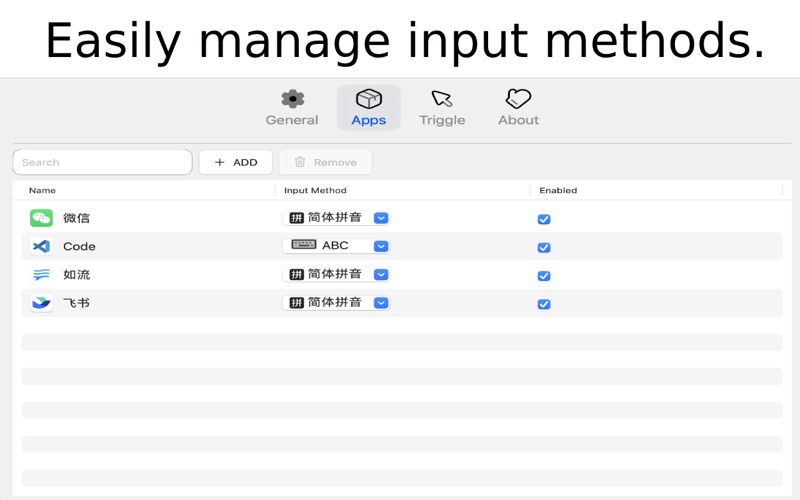Click the VS Code app icon

pos(41,246)
